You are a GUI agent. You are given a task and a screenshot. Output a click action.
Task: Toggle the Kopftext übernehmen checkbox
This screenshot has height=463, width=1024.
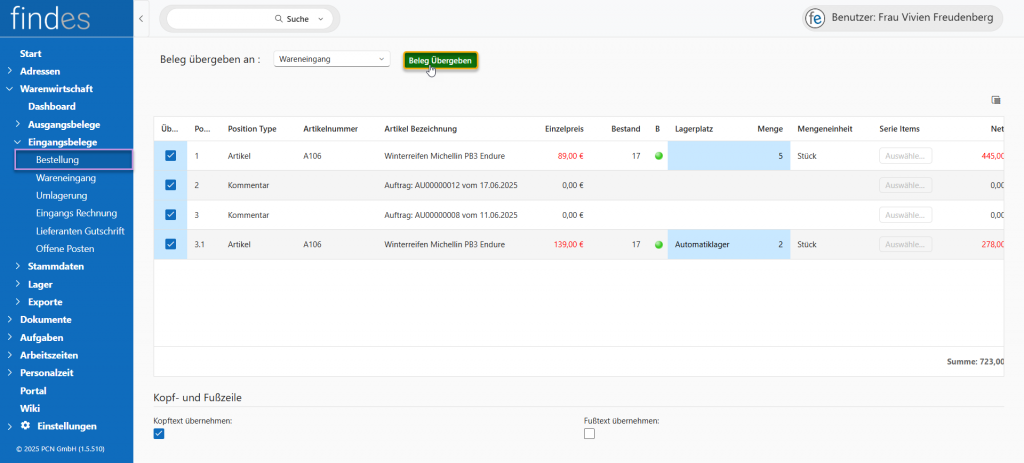pyautogui.click(x=159, y=433)
